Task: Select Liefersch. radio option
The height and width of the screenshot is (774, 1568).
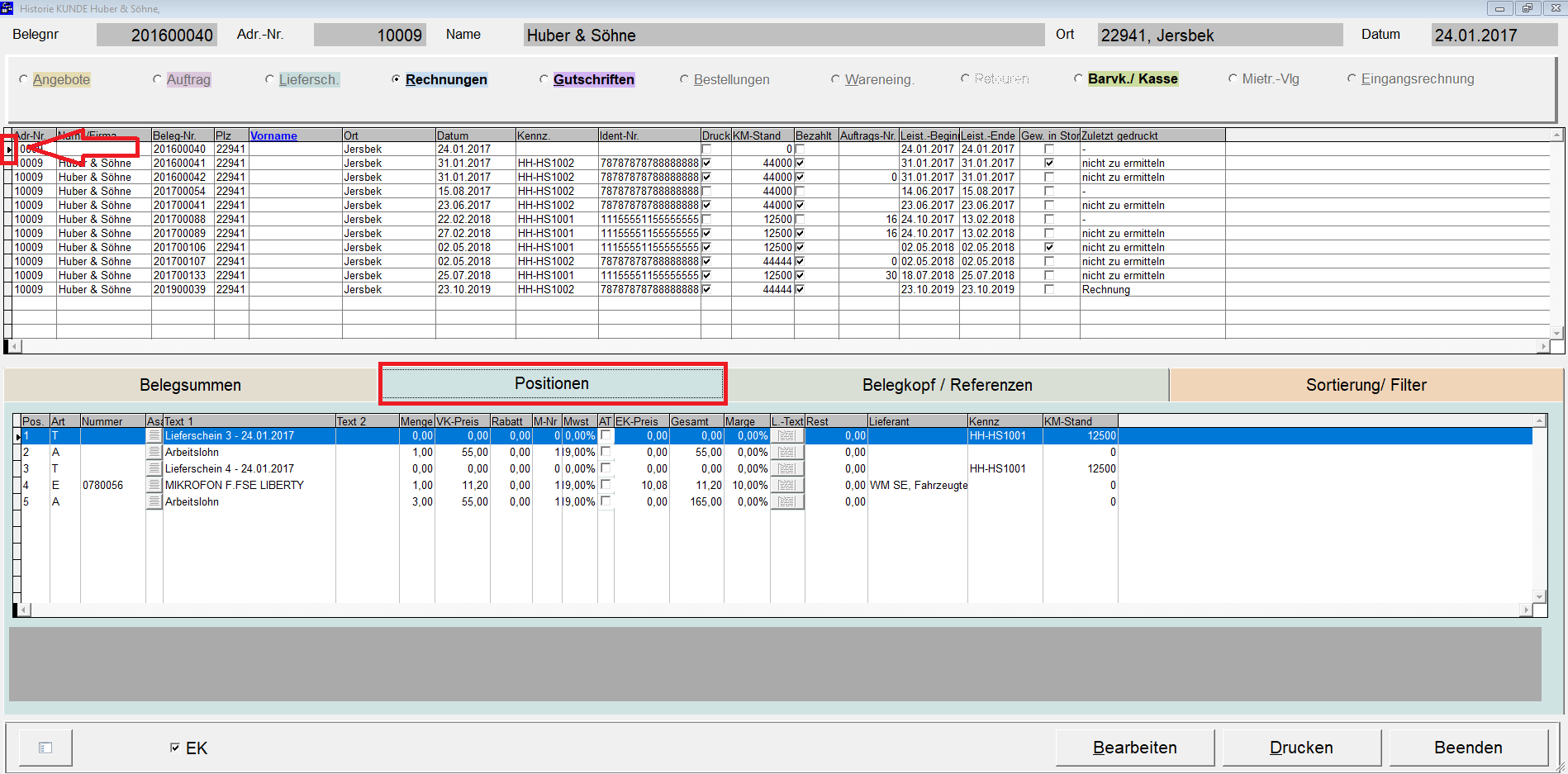Action: (x=269, y=79)
